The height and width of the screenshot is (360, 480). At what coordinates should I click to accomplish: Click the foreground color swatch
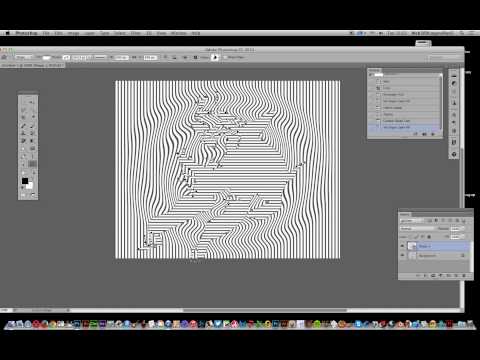point(25,180)
